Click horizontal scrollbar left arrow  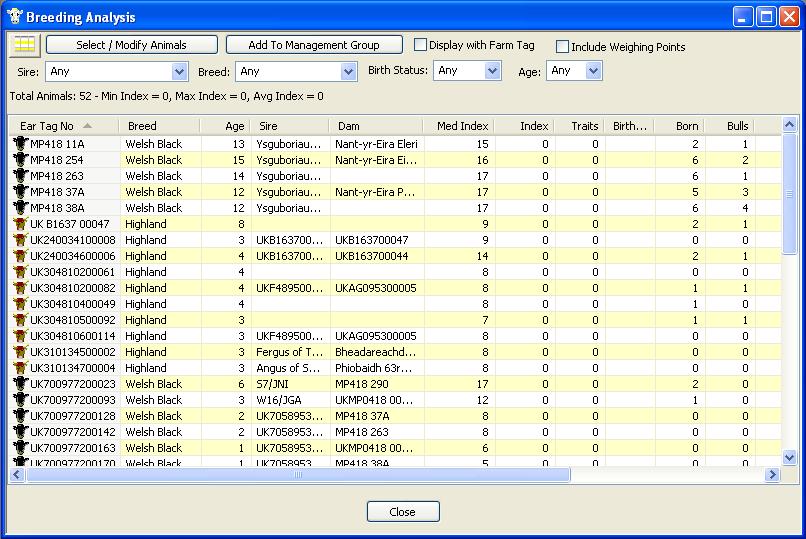pos(17,474)
